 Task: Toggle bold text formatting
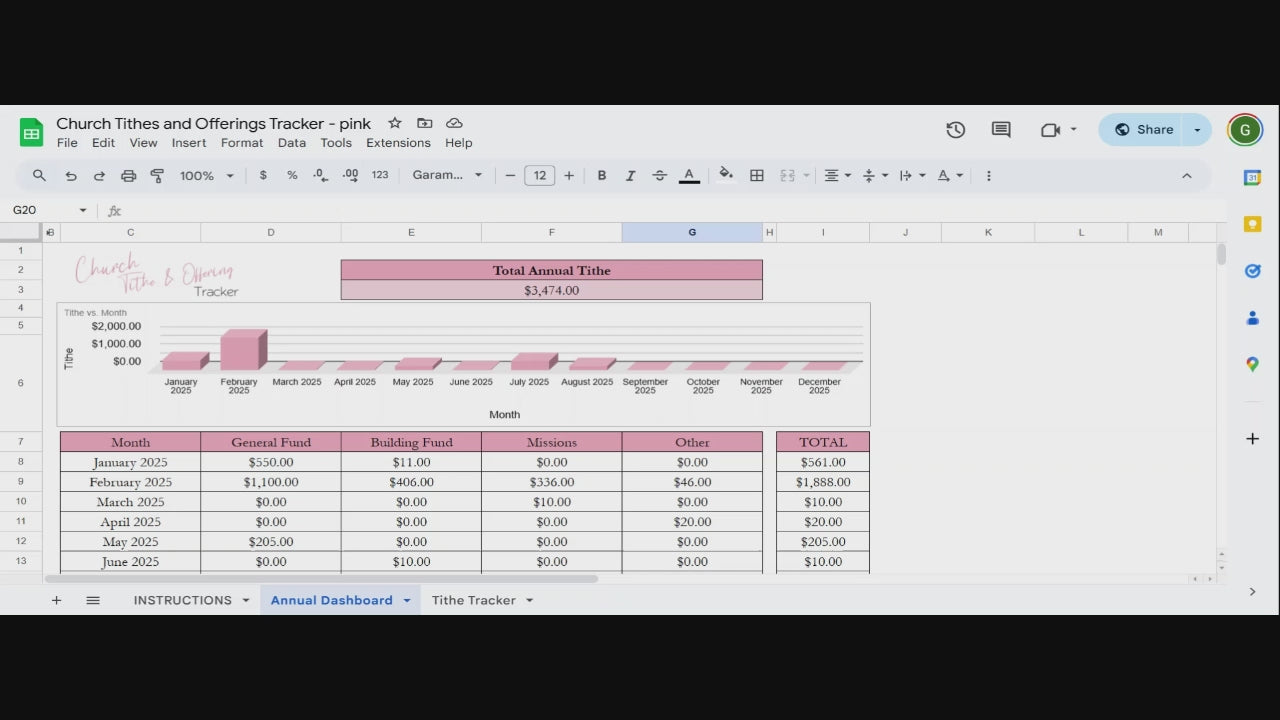click(601, 176)
